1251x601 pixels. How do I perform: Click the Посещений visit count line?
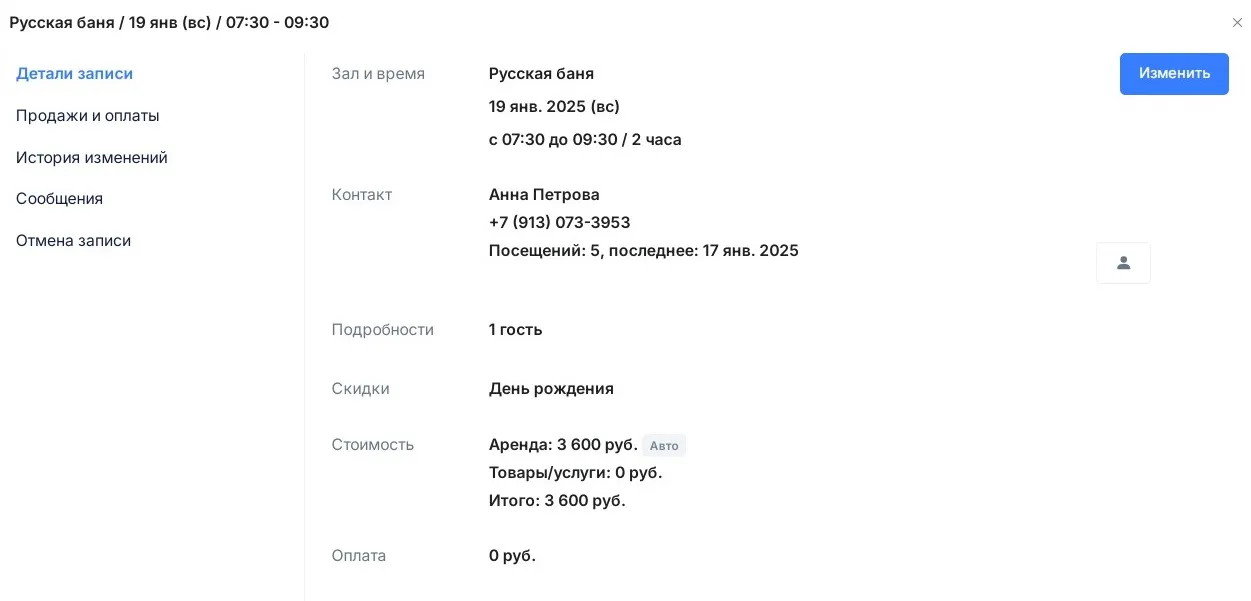tap(643, 250)
